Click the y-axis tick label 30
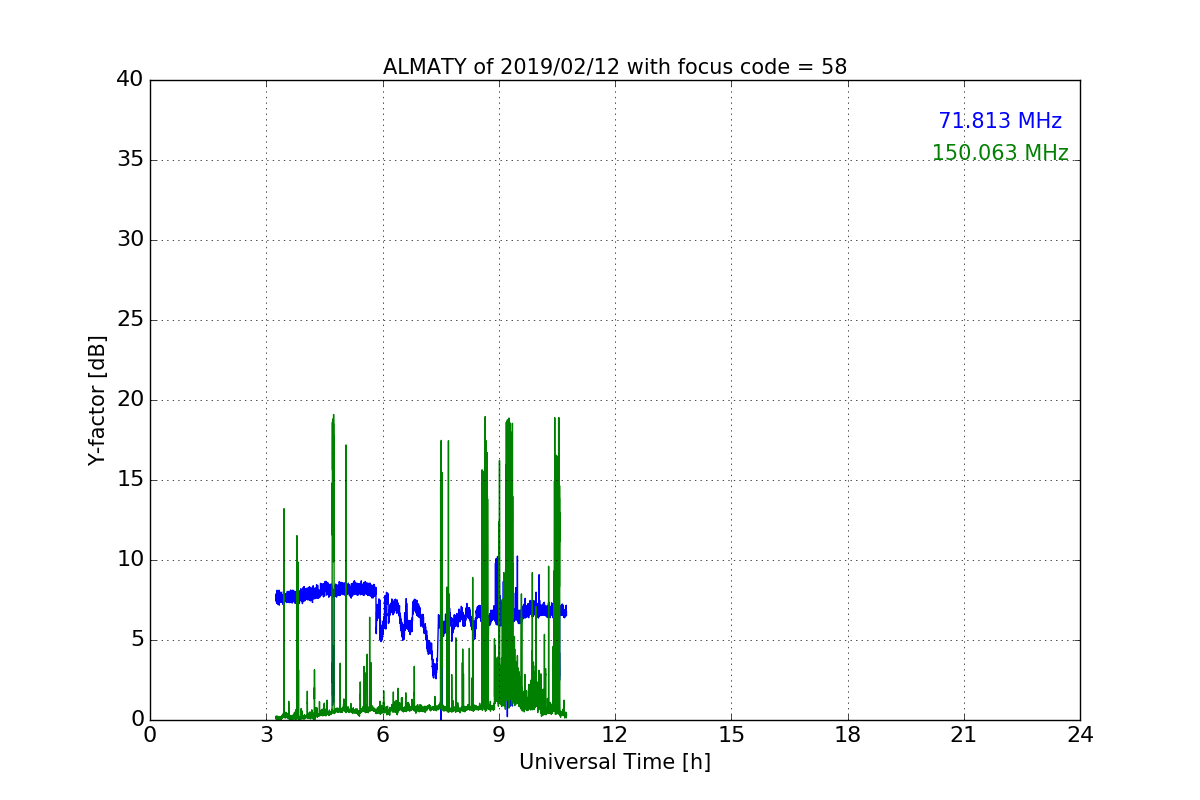 click(130, 240)
